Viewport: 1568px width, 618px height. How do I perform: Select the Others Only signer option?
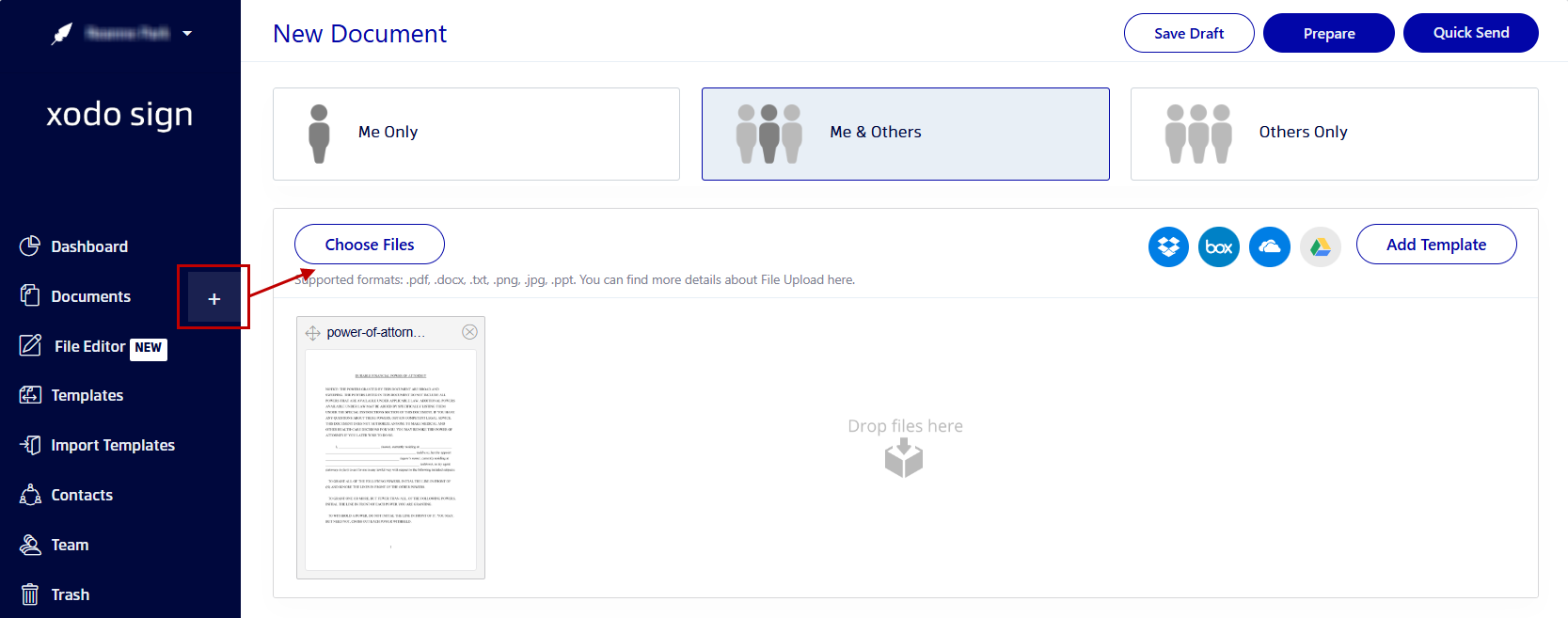click(1335, 134)
